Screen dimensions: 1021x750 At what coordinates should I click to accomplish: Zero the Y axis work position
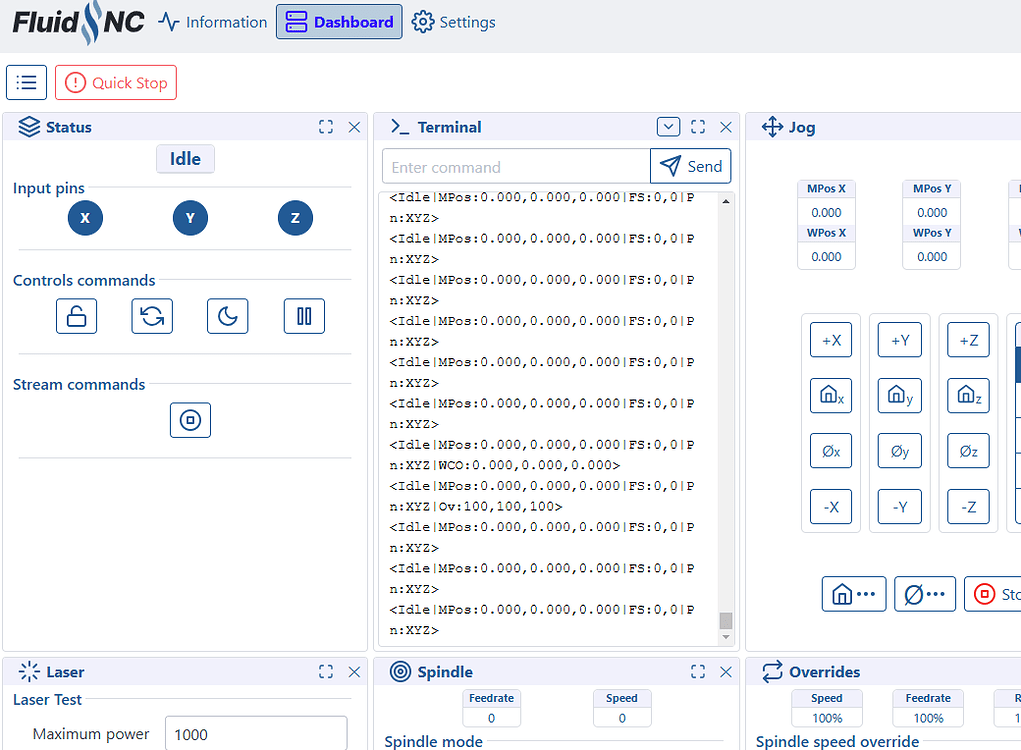tap(899, 451)
